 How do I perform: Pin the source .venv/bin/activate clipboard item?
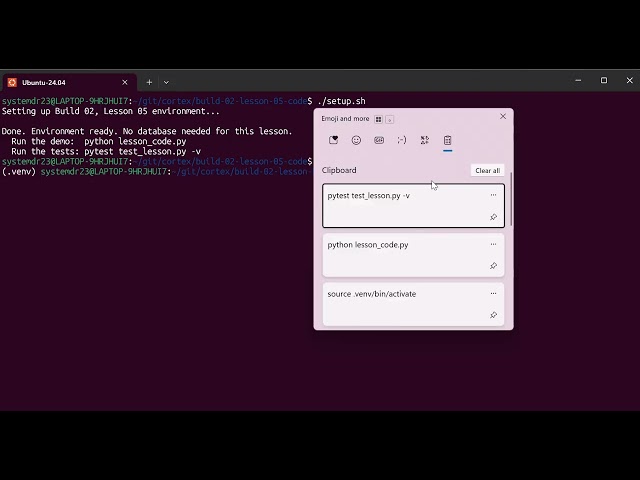493,315
